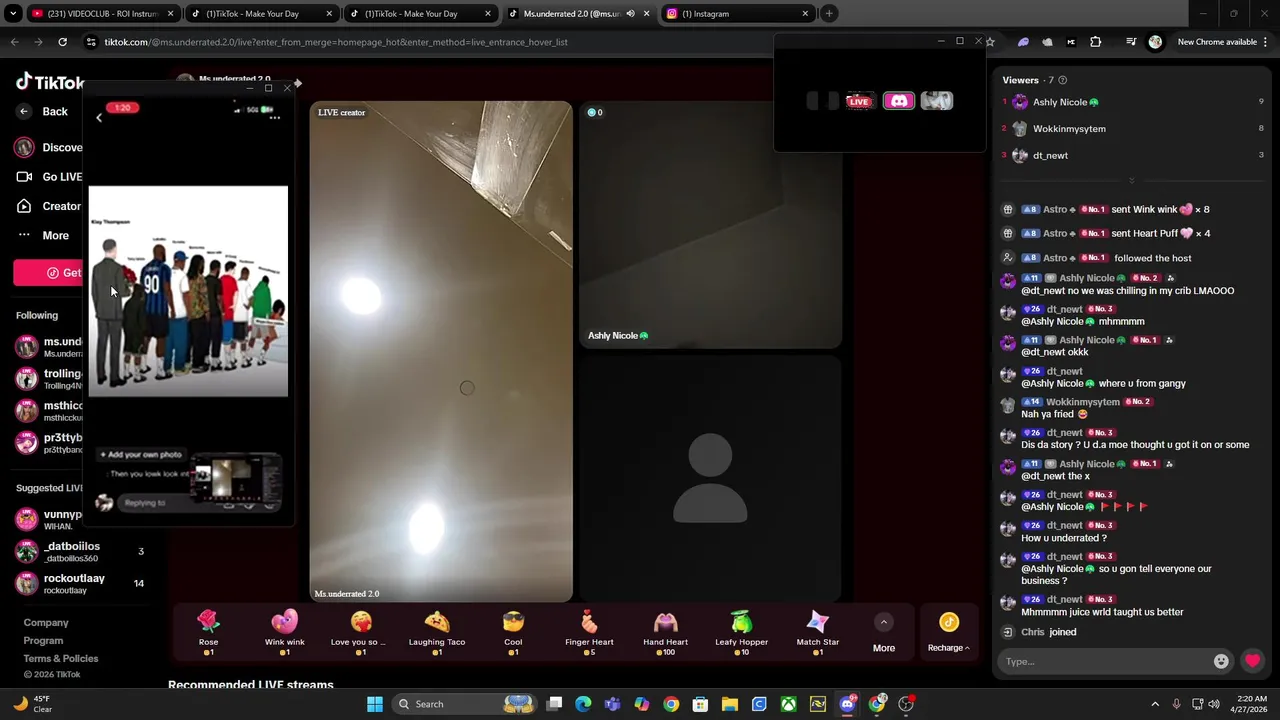Open File Explorer from taskbar
The image size is (1280, 720).
730,704
